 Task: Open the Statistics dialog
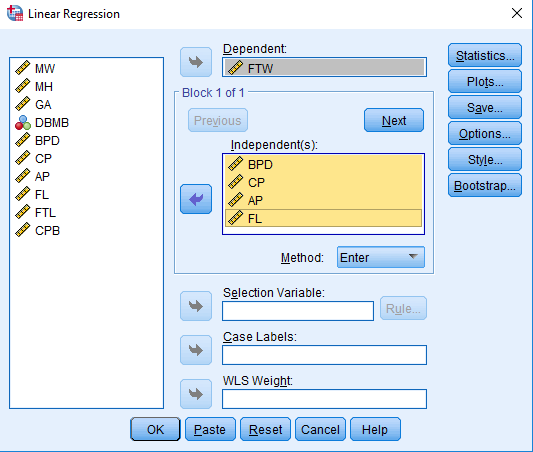pyautogui.click(x=485, y=55)
